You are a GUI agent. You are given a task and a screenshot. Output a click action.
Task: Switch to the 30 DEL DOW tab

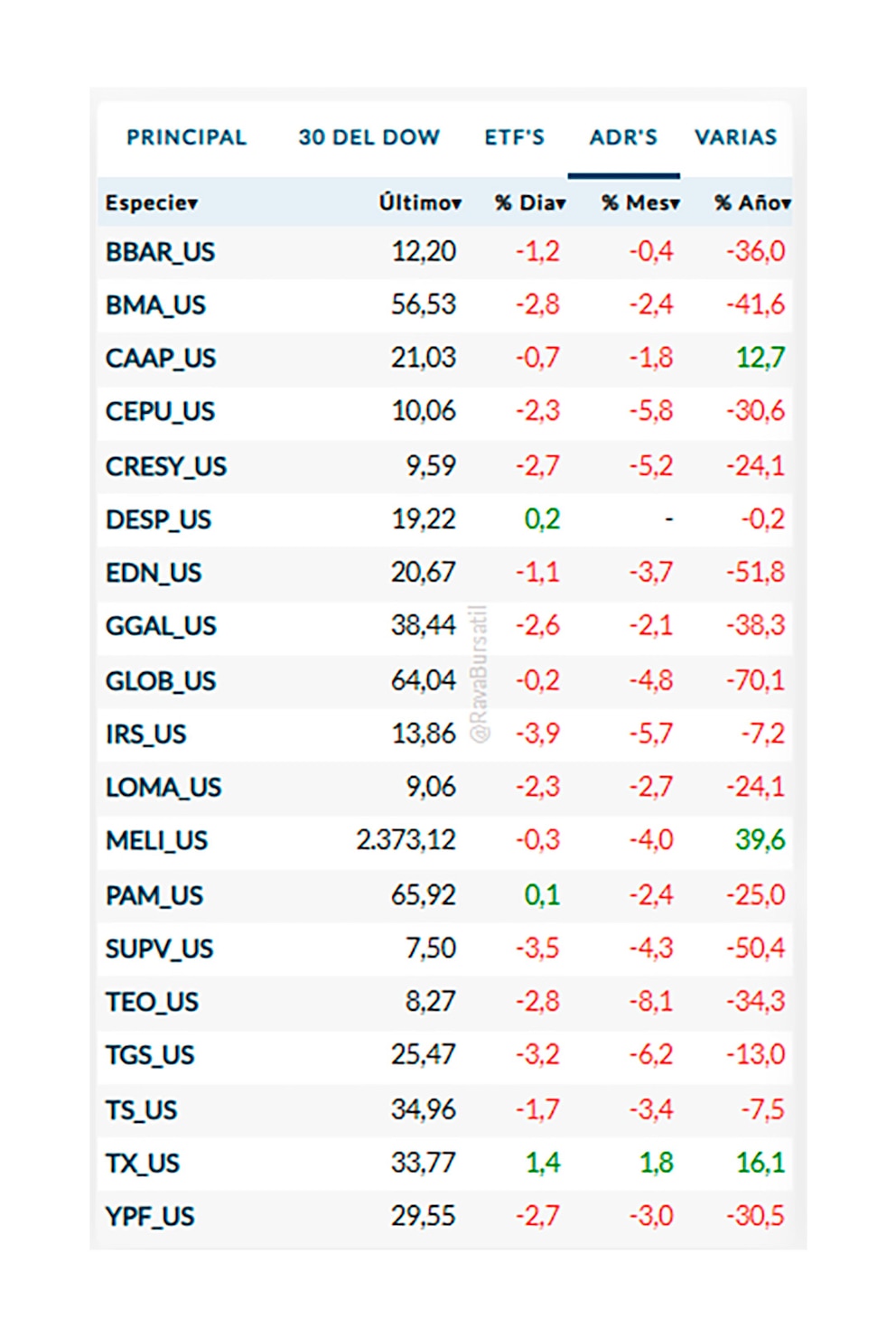[369, 137]
